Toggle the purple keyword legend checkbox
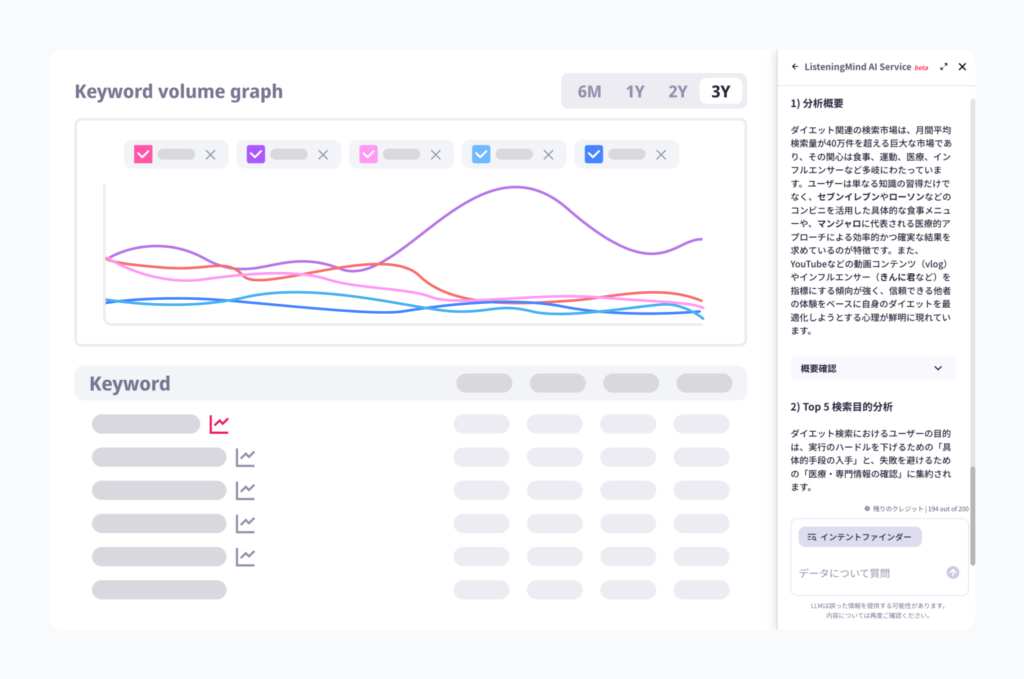Image resolution: width=1024 pixels, height=679 pixels. (x=255, y=154)
